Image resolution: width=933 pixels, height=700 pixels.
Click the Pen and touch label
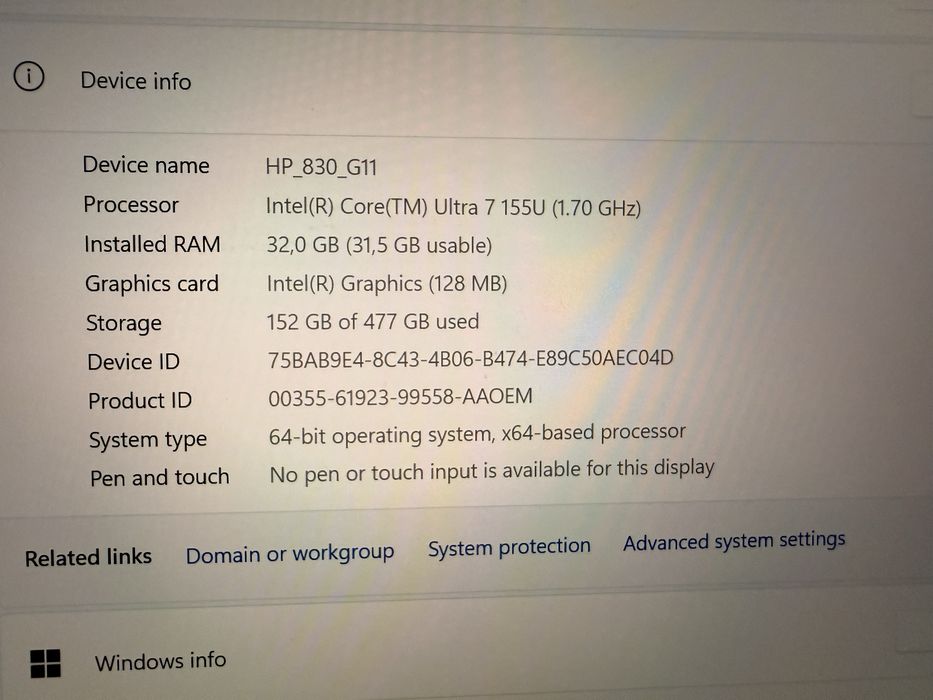point(159,477)
